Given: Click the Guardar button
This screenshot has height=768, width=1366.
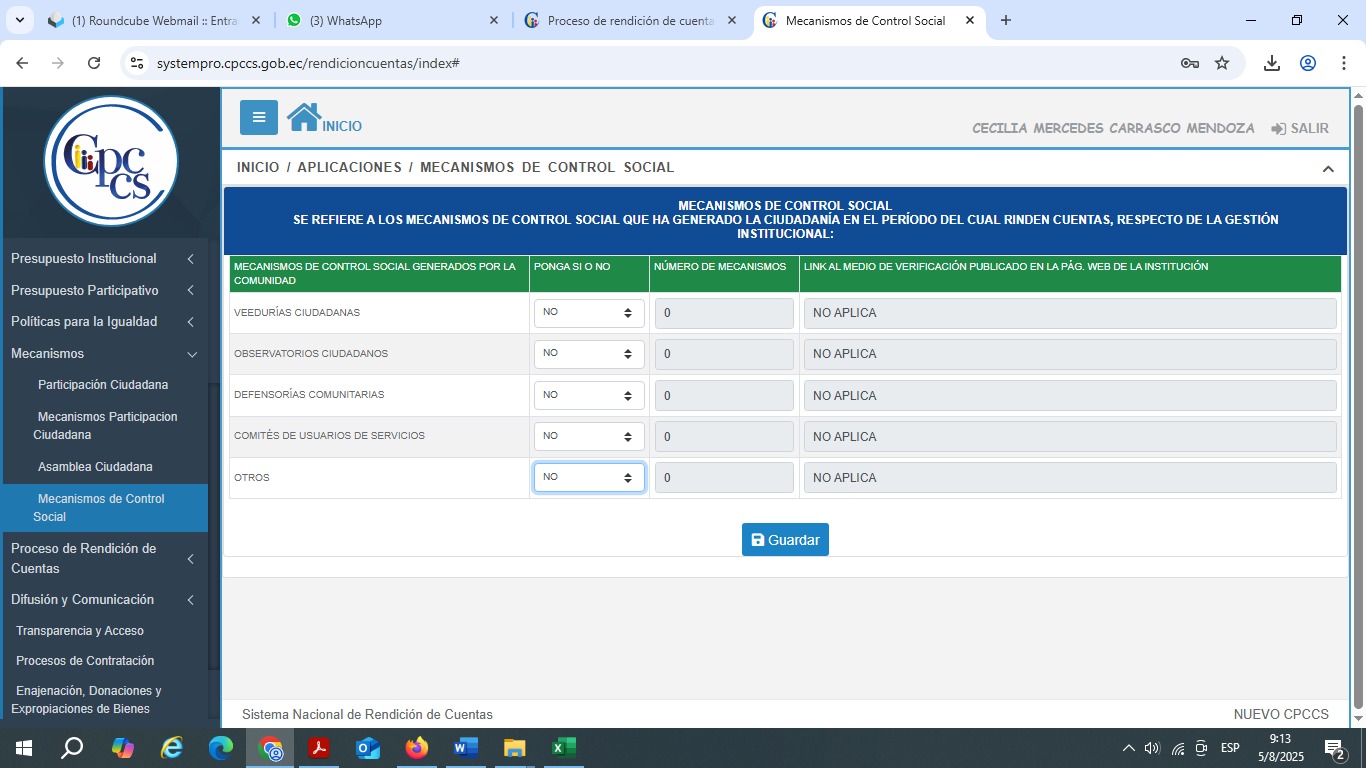Looking at the screenshot, I should (x=785, y=540).
